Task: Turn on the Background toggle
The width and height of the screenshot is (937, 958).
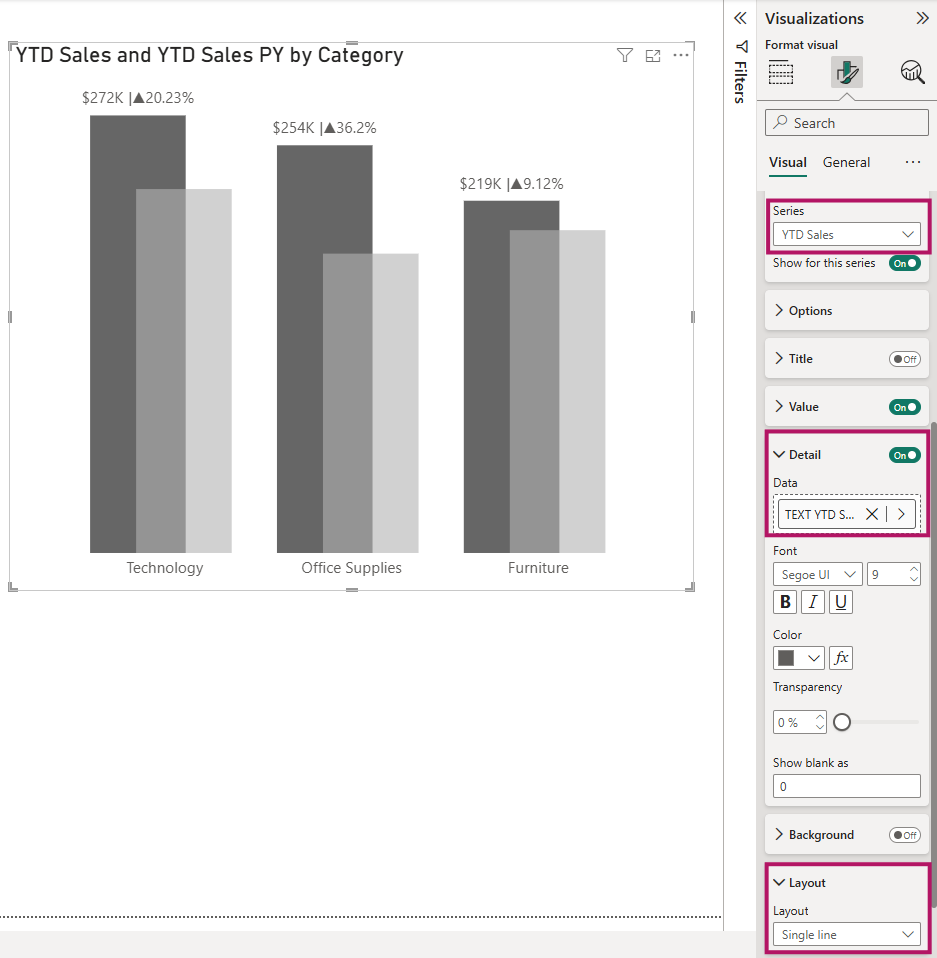Action: click(905, 835)
